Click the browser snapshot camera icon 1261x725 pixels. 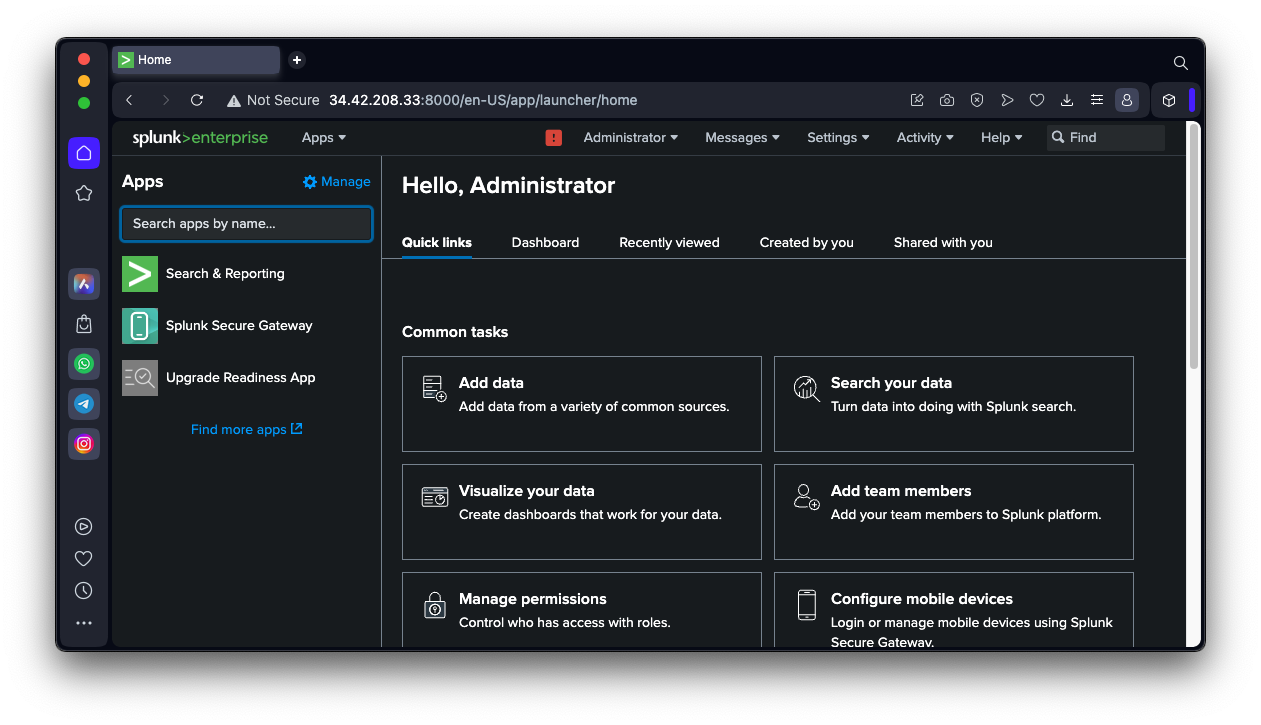[x=947, y=100]
